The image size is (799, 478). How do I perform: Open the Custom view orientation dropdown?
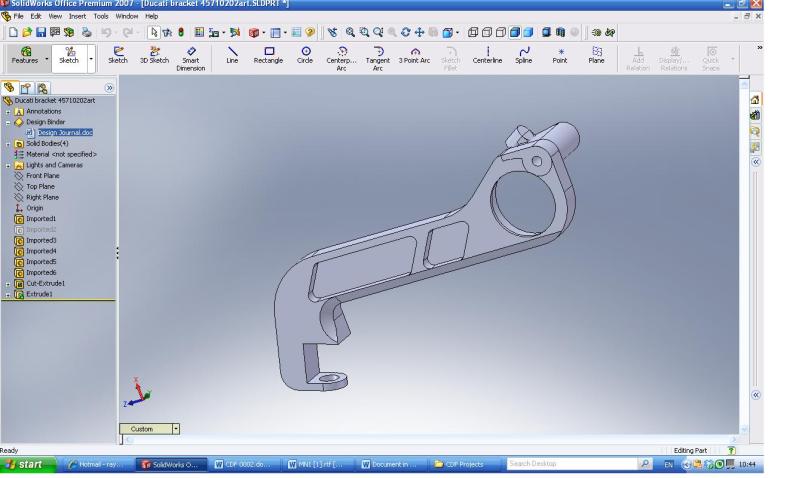click(x=177, y=428)
